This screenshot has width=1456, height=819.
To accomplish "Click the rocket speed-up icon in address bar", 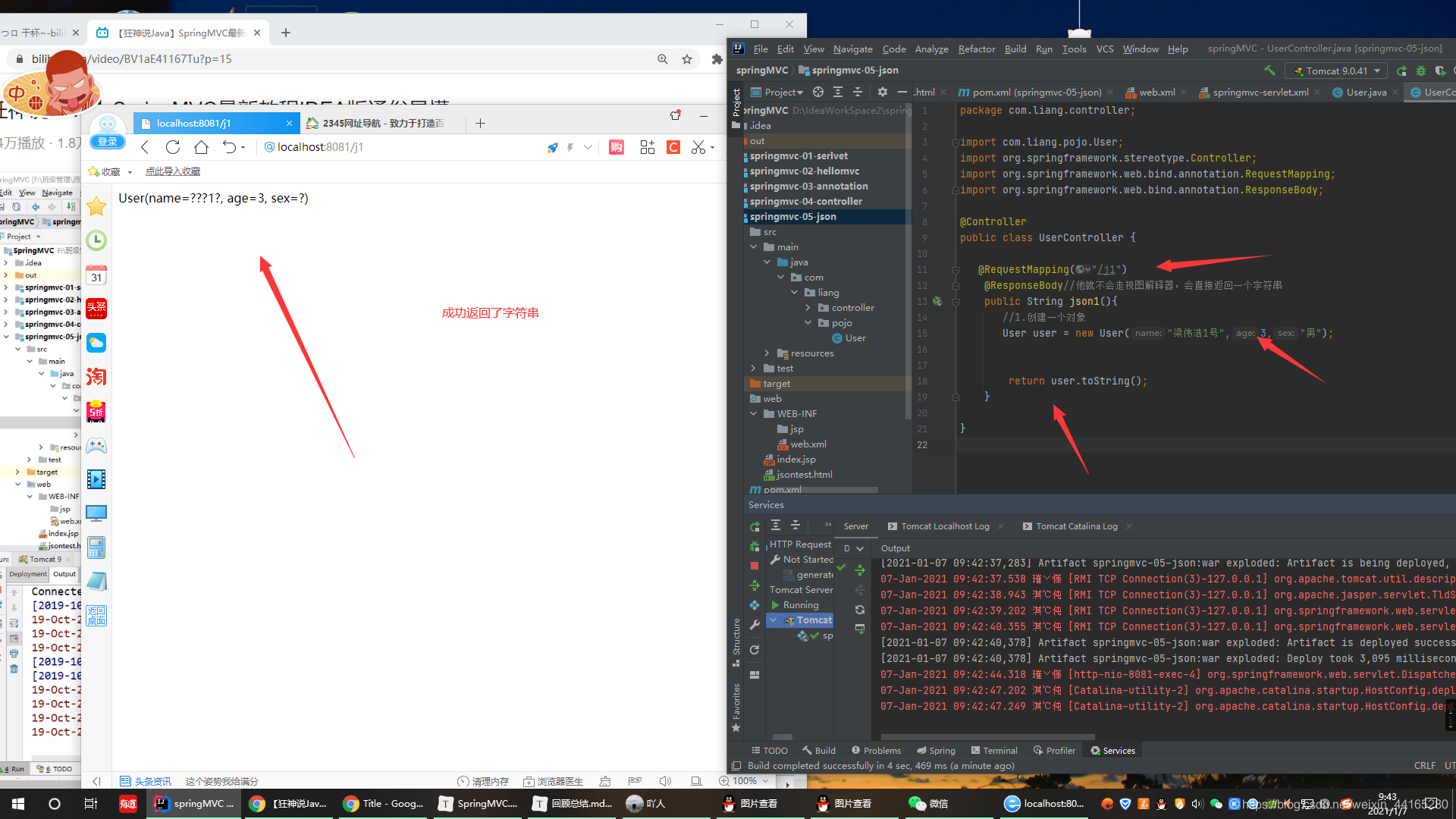I will tap(552, 147).
